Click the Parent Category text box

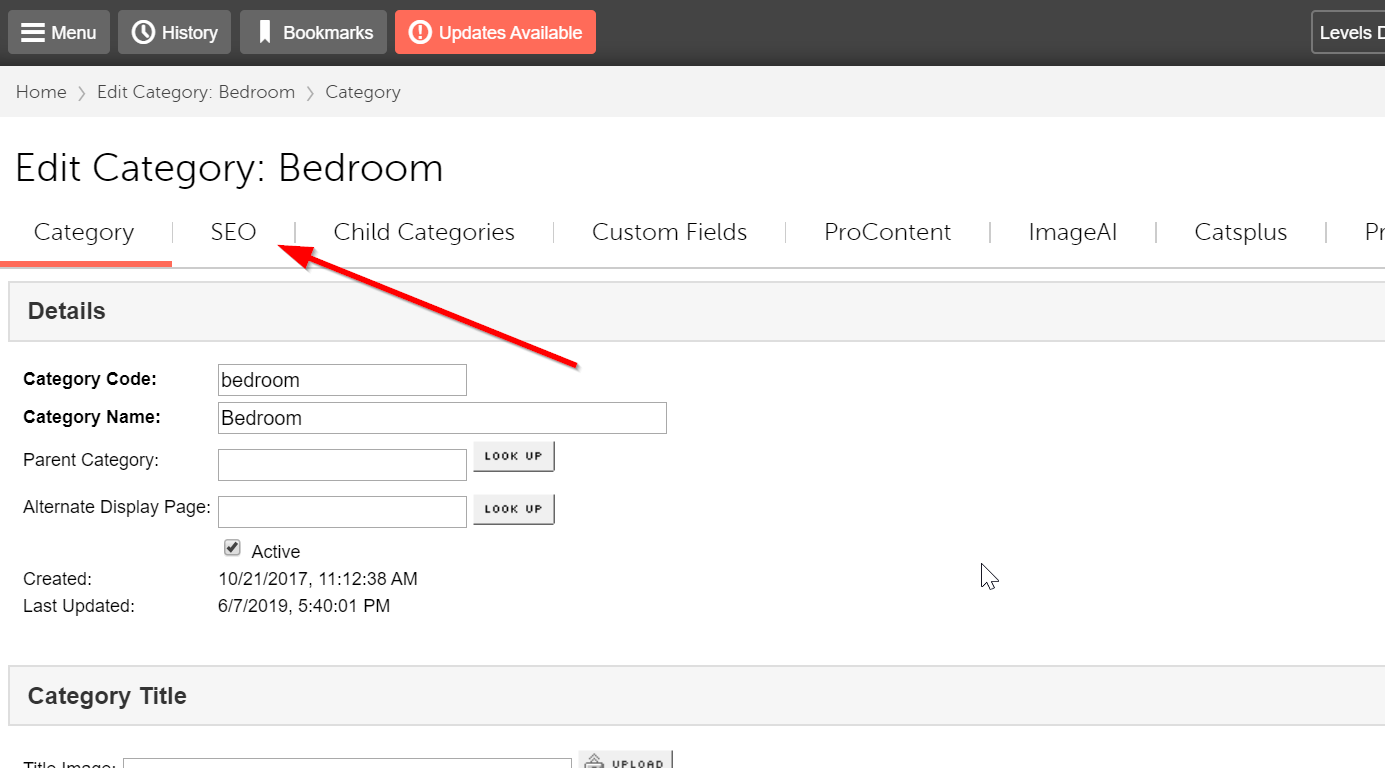click(x=342, y=465)
